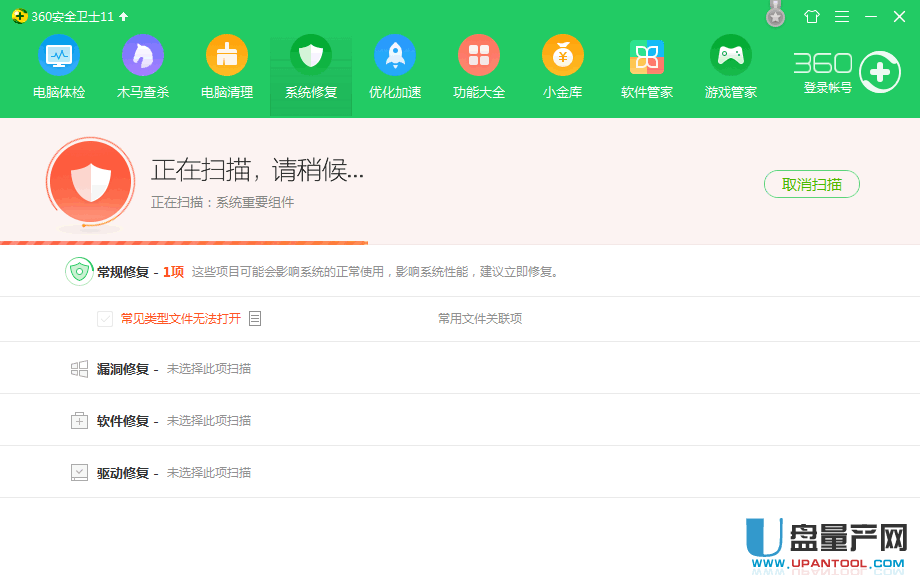Click the orange scan progress bar
The image size is (920, 580).
point(184,241)
